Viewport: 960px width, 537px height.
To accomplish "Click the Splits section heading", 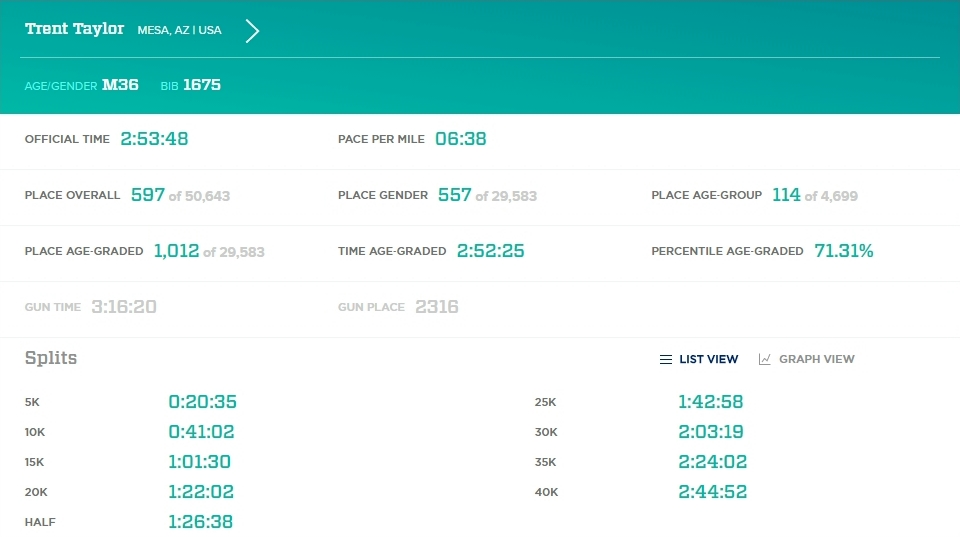I will pos(51,358).
